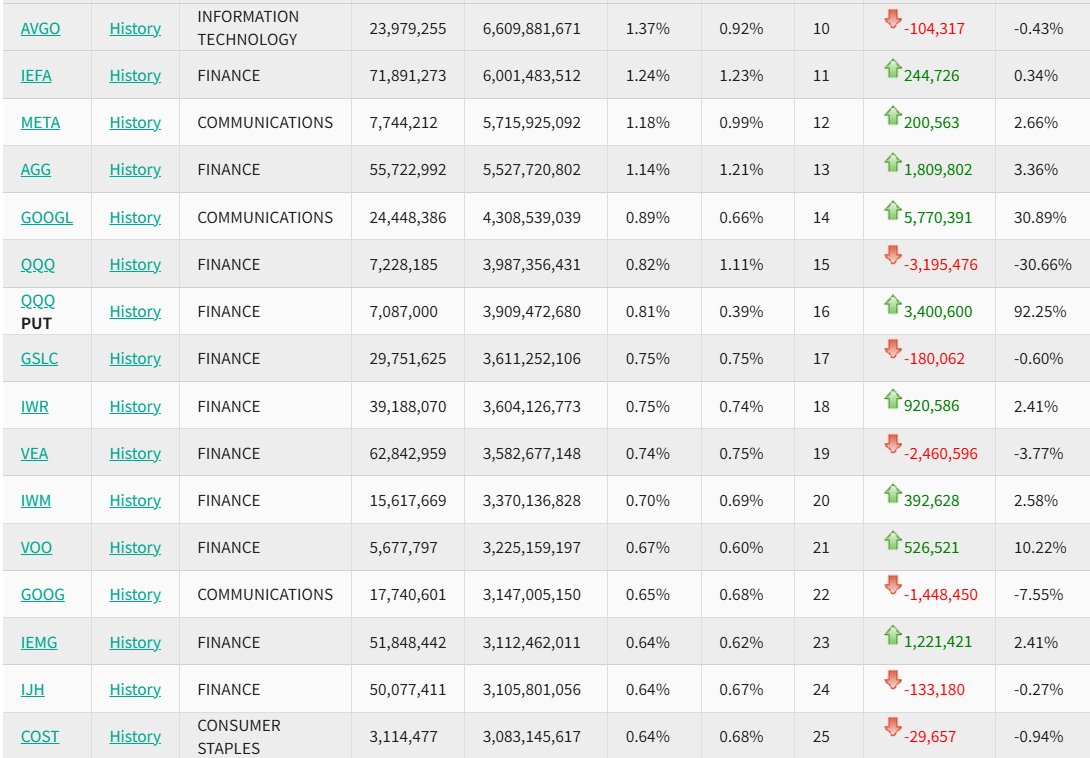The height and width of the screenshot is (758, 1090).
Task: Open the AVGO ticker link
Action: (40, 29)
